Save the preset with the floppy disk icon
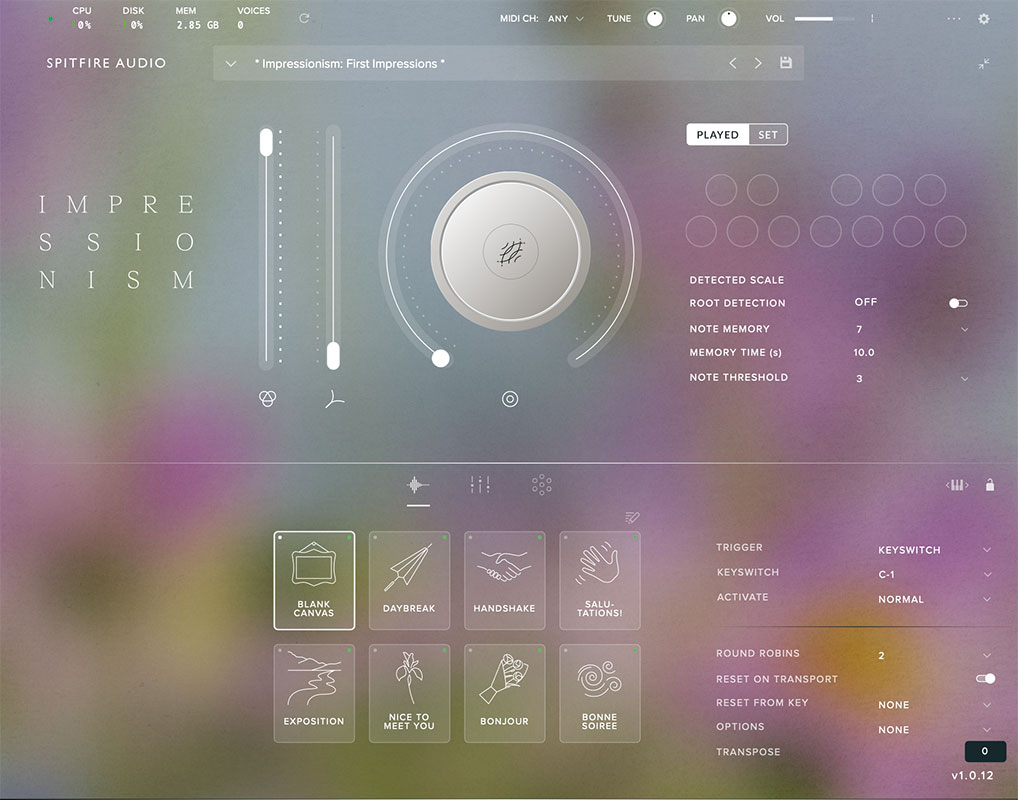Image resolution: width=1018 pixels, height=800 pixels. tap(786, 63)
